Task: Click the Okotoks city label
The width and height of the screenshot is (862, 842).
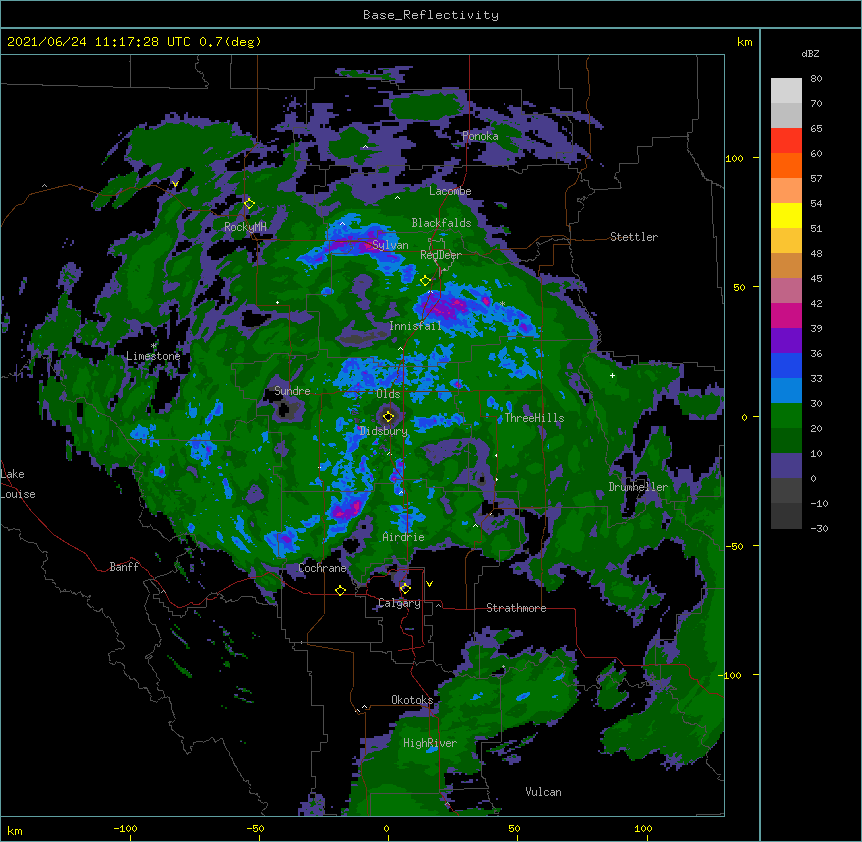Action: (412, 700)
